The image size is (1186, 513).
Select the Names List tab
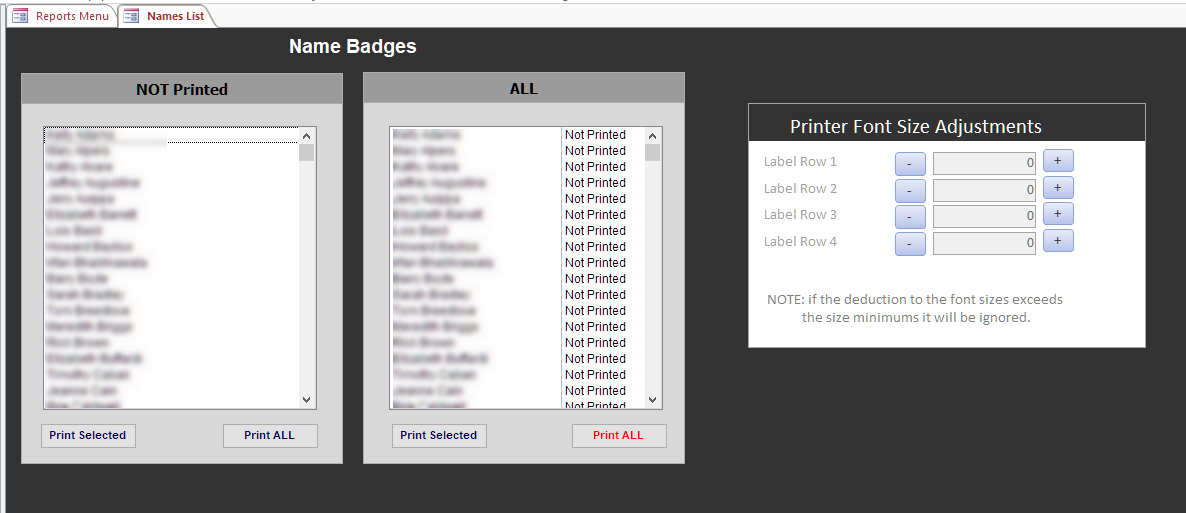pos(166,16)
